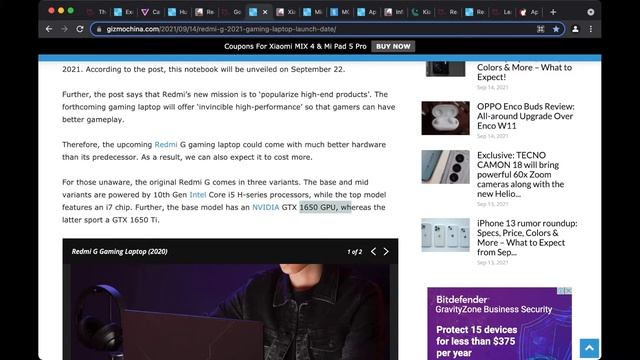Click the TECNO CAMON 18 thumbnail

click(x=445, y=167)
